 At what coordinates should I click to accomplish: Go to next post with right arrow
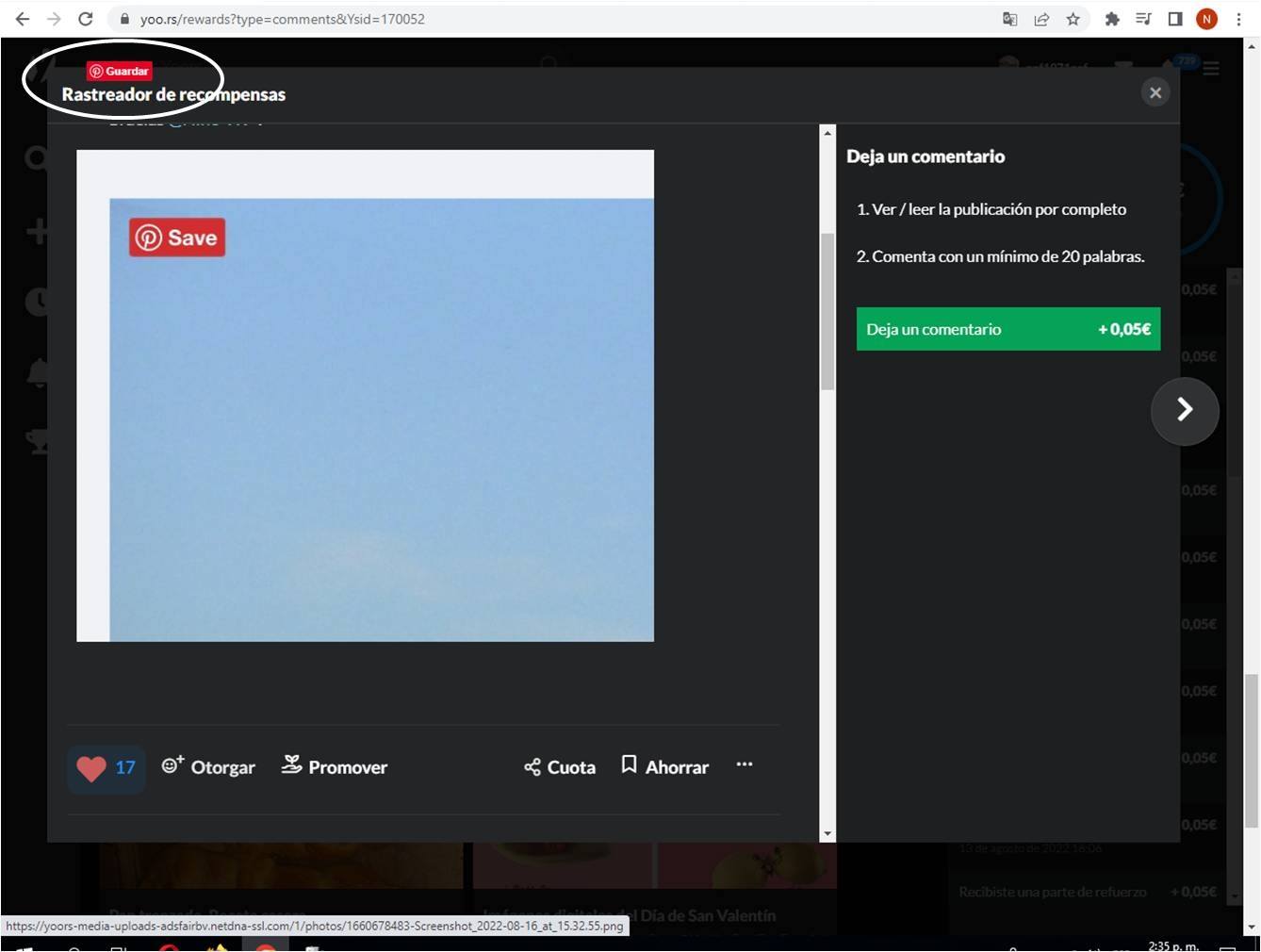[1185, 410]
